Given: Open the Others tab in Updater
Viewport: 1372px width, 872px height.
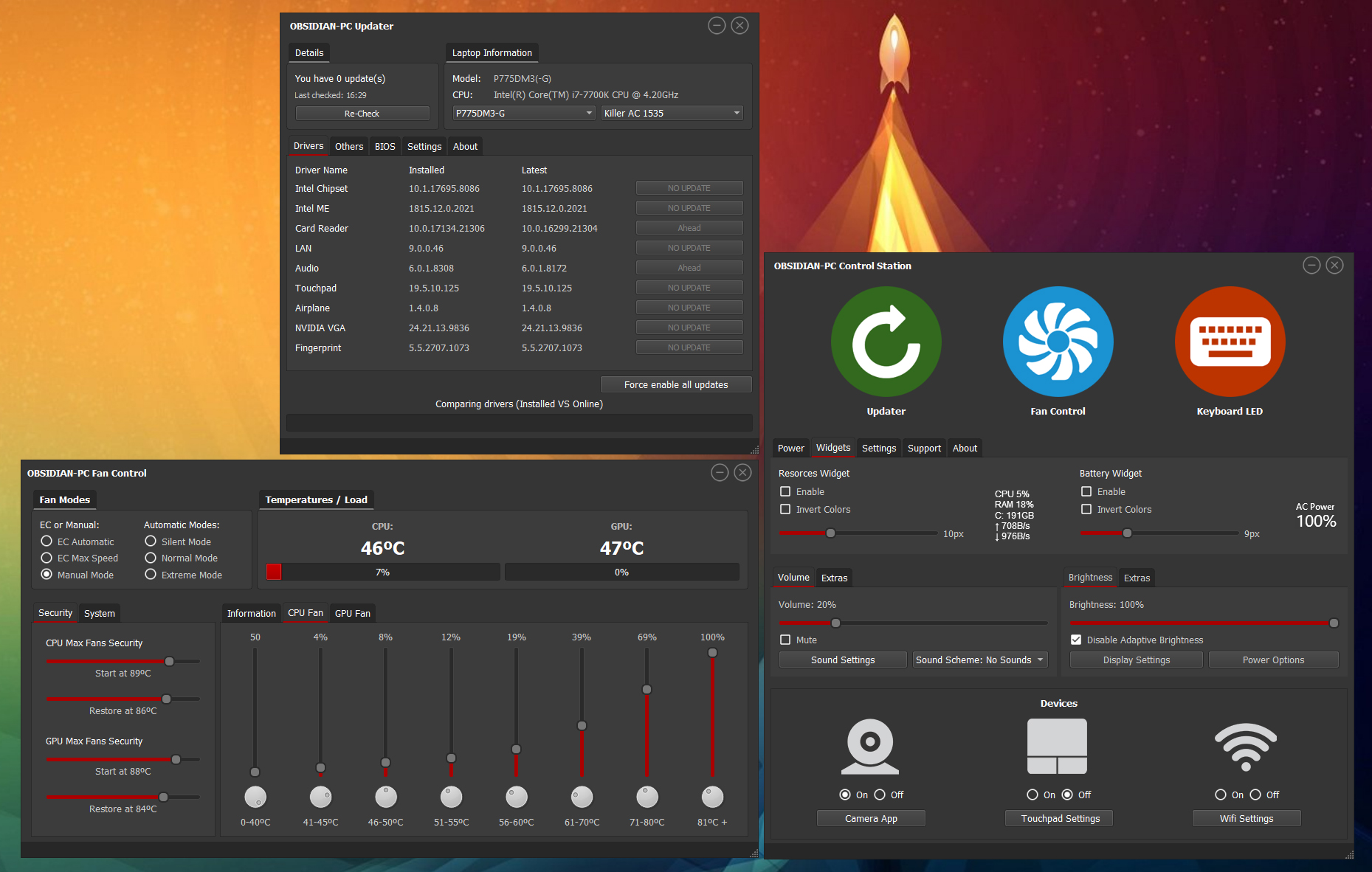Looking at the screenshot, I should (349, 146).
